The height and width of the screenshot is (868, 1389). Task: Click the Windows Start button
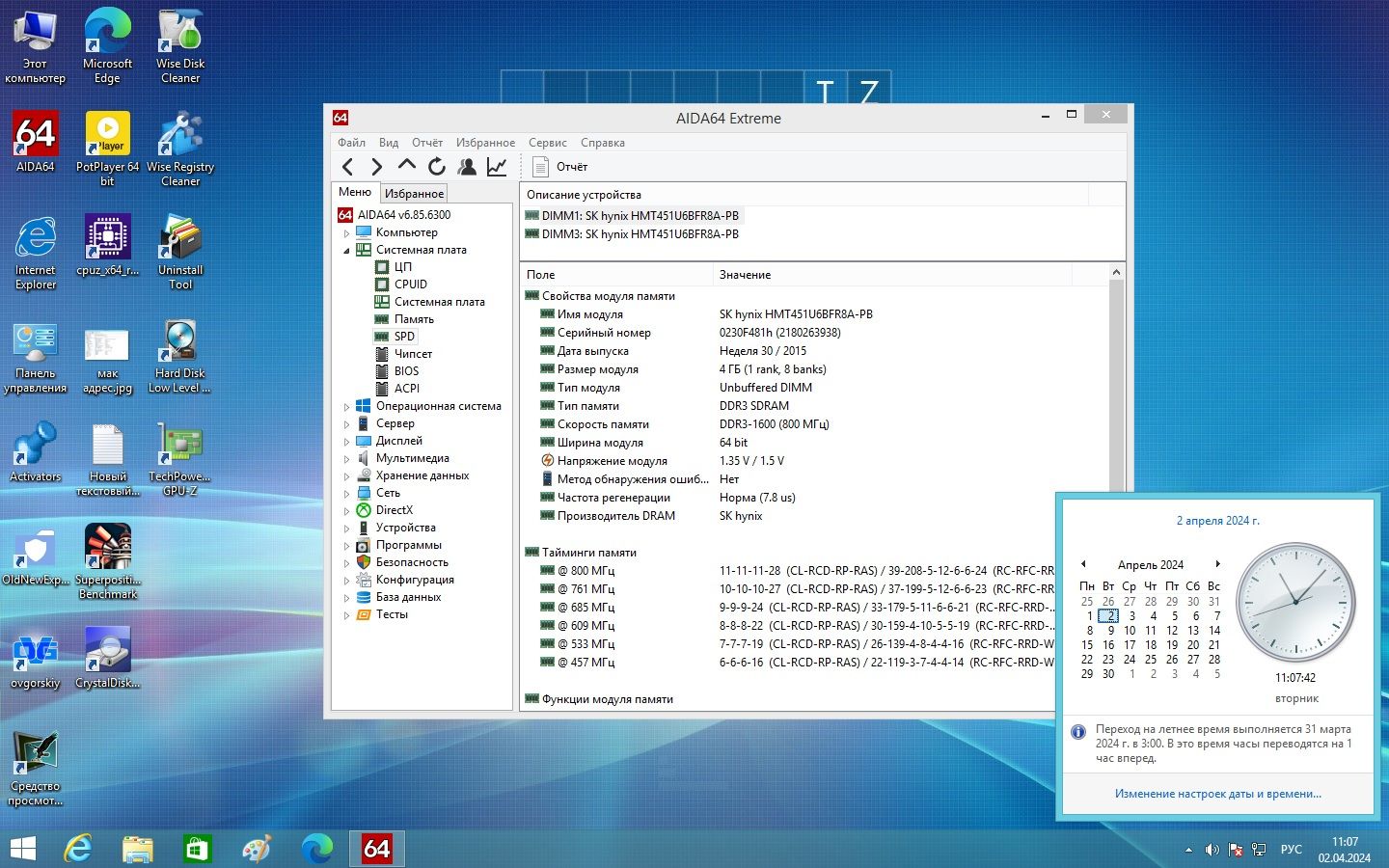22,849
